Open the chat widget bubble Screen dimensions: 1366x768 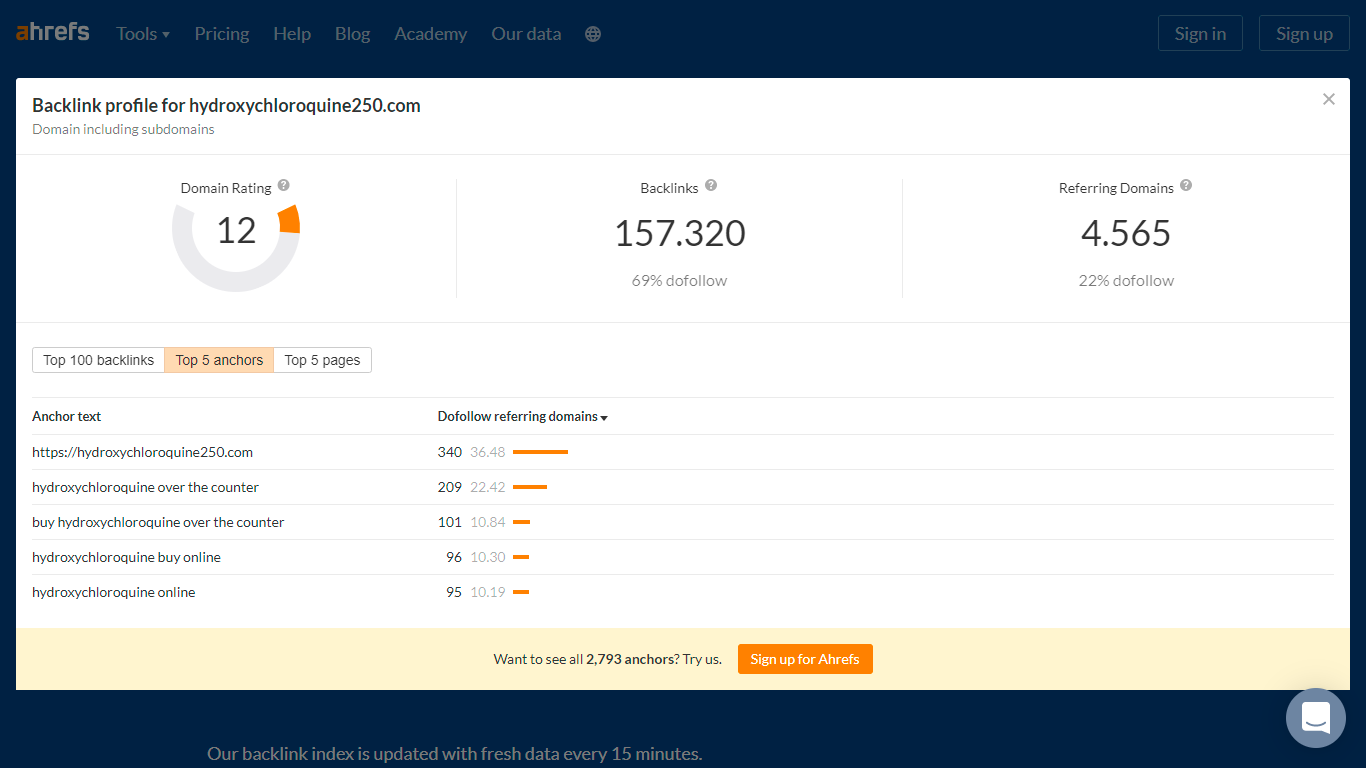pyautogui.click(x=1316, y=718)
